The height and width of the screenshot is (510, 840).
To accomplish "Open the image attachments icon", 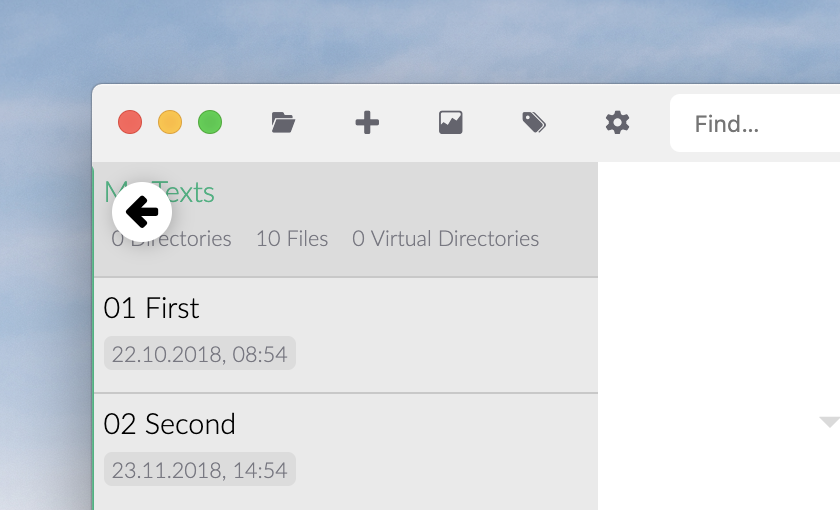I will [451, 123].
